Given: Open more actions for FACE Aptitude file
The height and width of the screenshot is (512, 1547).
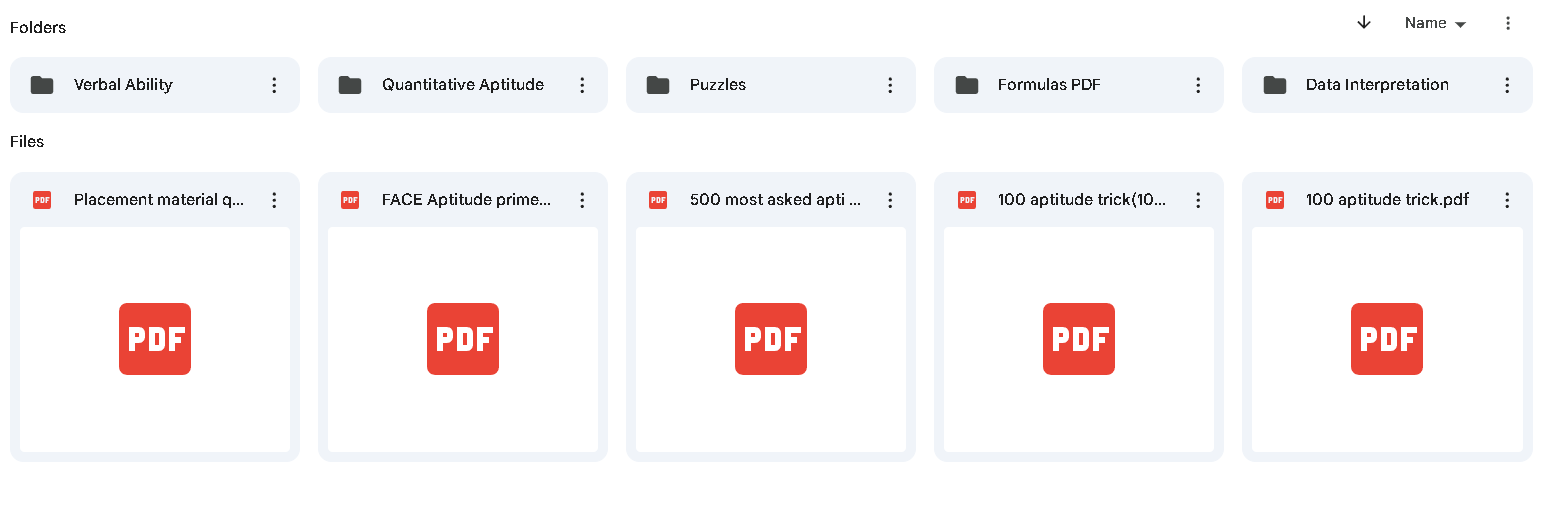Looking at the screenshot, I should pyautogui.click(x=582, y=200).
